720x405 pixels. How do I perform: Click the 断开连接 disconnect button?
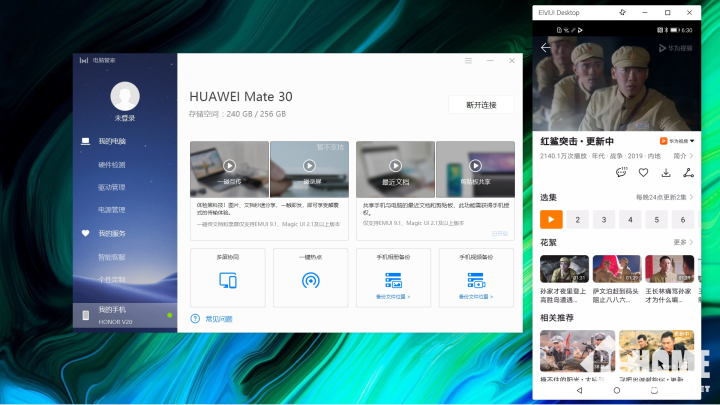click(481, 105)
